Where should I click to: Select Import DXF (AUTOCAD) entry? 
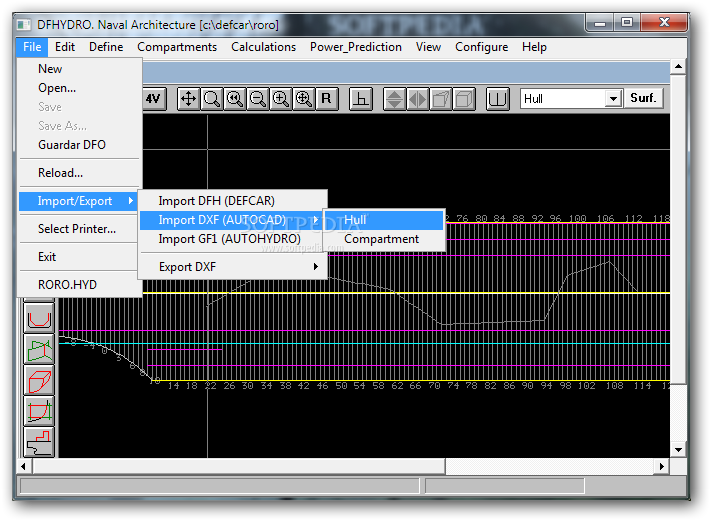point(233,220)
